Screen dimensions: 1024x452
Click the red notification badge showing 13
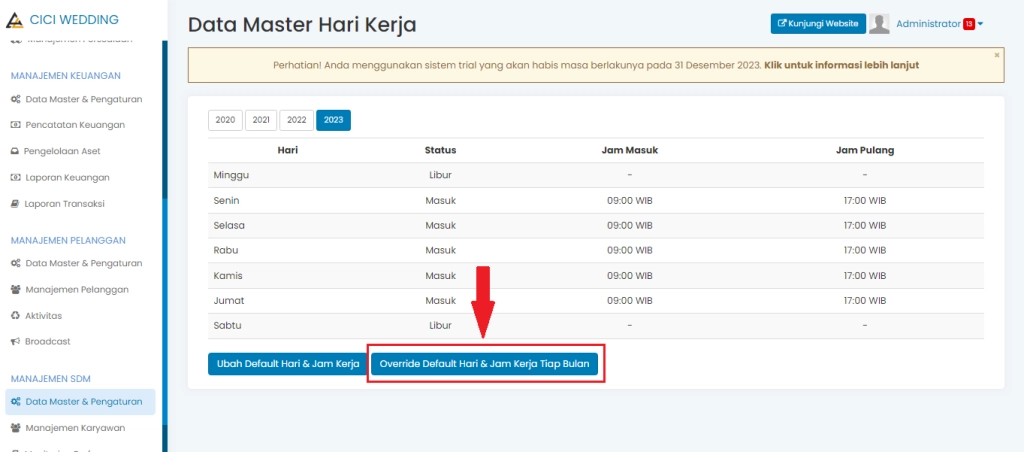click(969, 24)
